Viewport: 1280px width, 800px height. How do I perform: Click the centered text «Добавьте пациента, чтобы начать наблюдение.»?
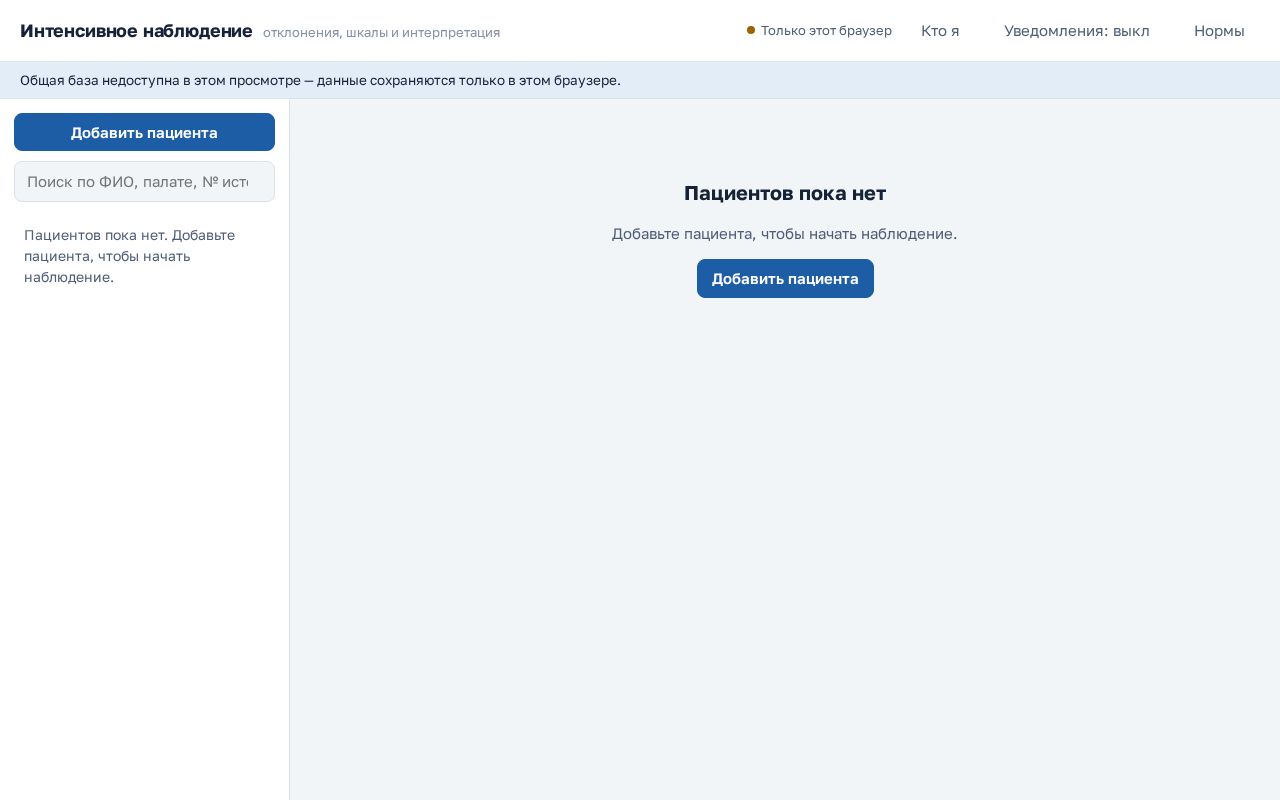click(785, 234)
